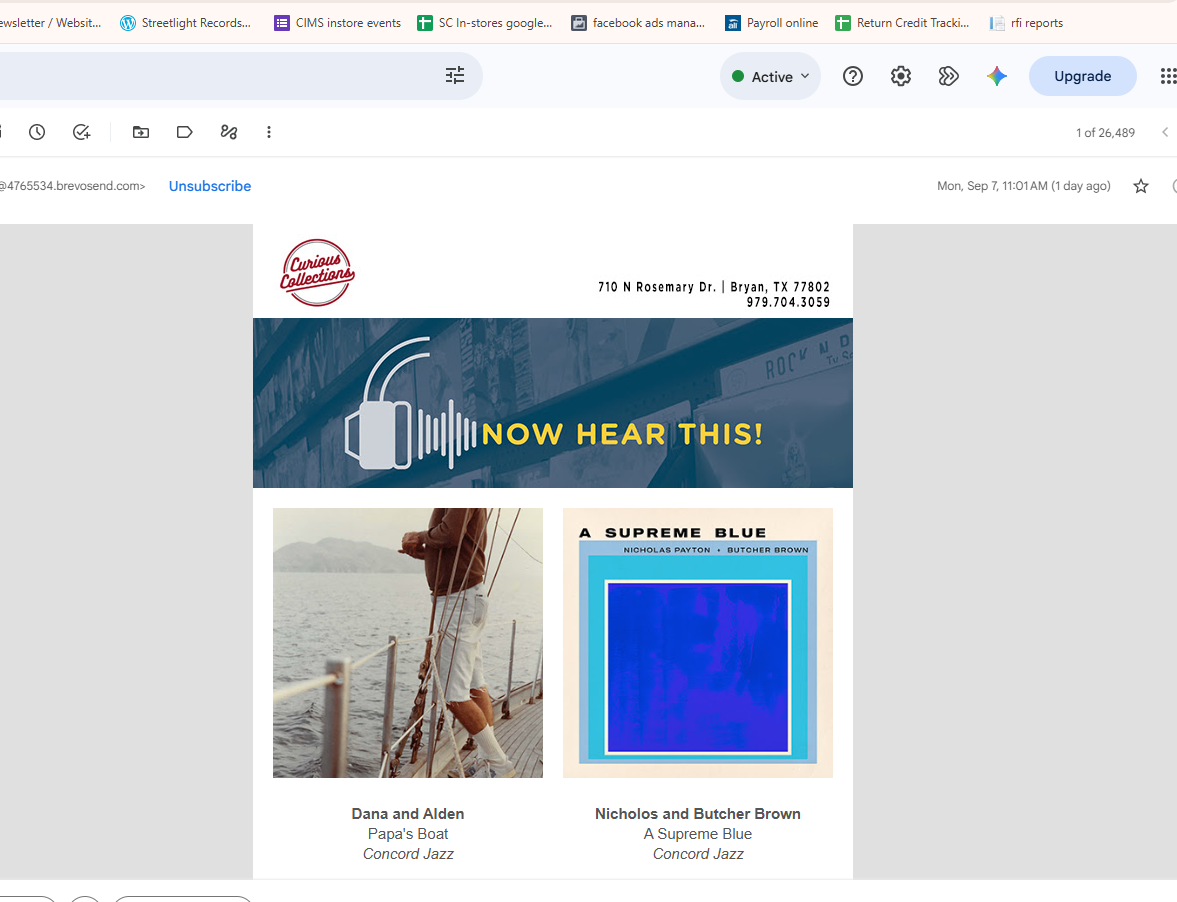Open search options filter icon
The width and height of the screenshot is (1177, 902).
455,75
